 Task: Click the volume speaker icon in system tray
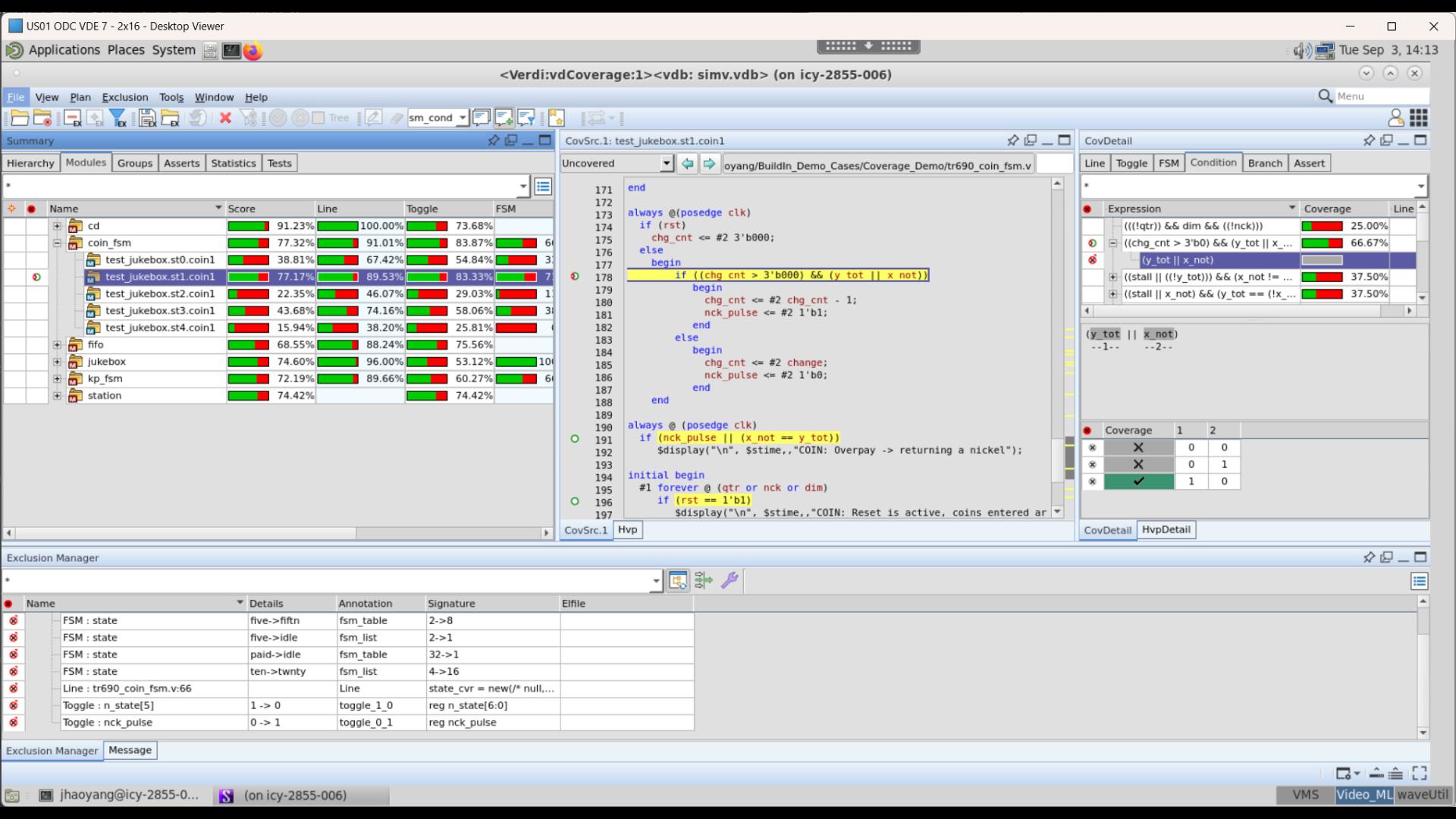pyautogui.click(x=1301, y=51)
